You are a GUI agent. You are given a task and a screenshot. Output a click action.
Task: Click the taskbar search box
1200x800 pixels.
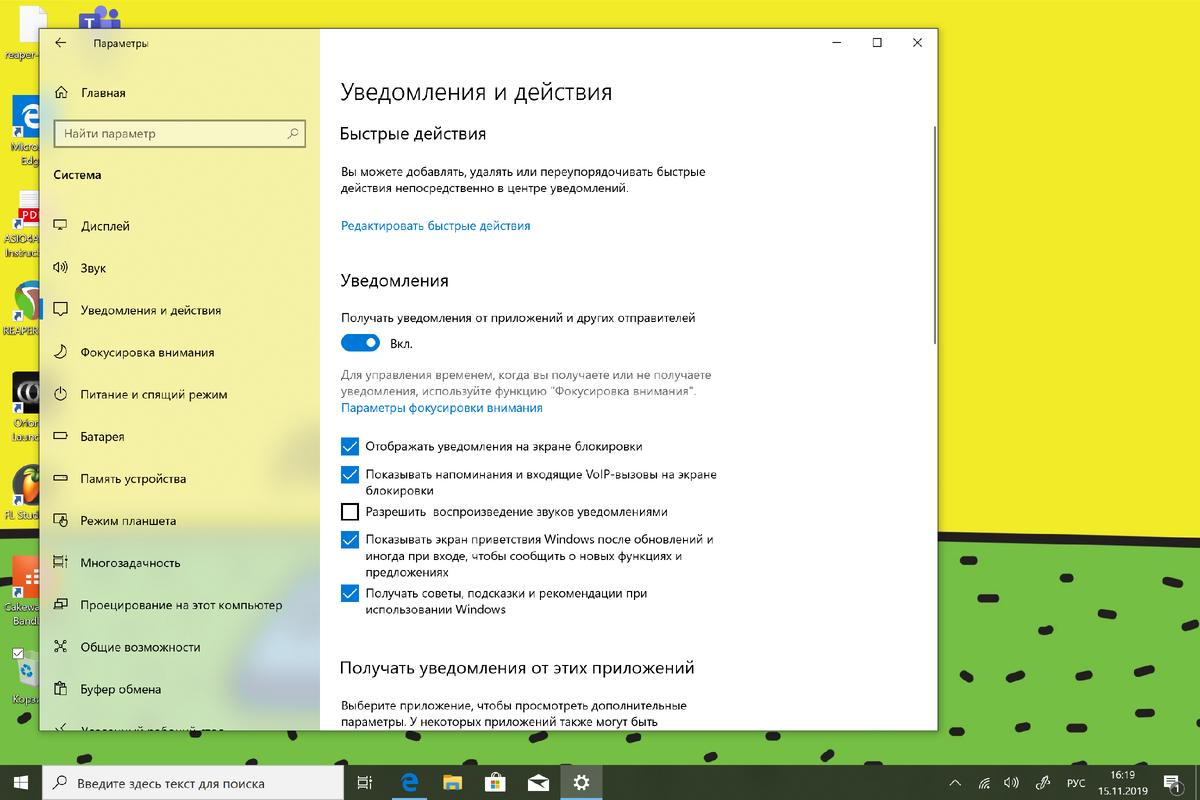click(x=195, y=783)
